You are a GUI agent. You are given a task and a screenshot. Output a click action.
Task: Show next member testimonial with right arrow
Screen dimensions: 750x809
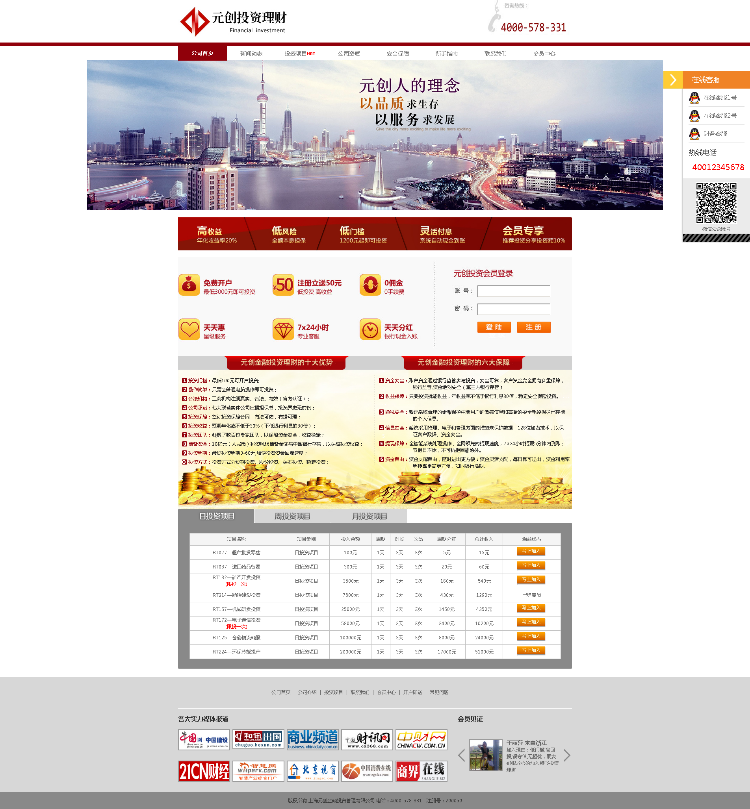tap(567, 755)
